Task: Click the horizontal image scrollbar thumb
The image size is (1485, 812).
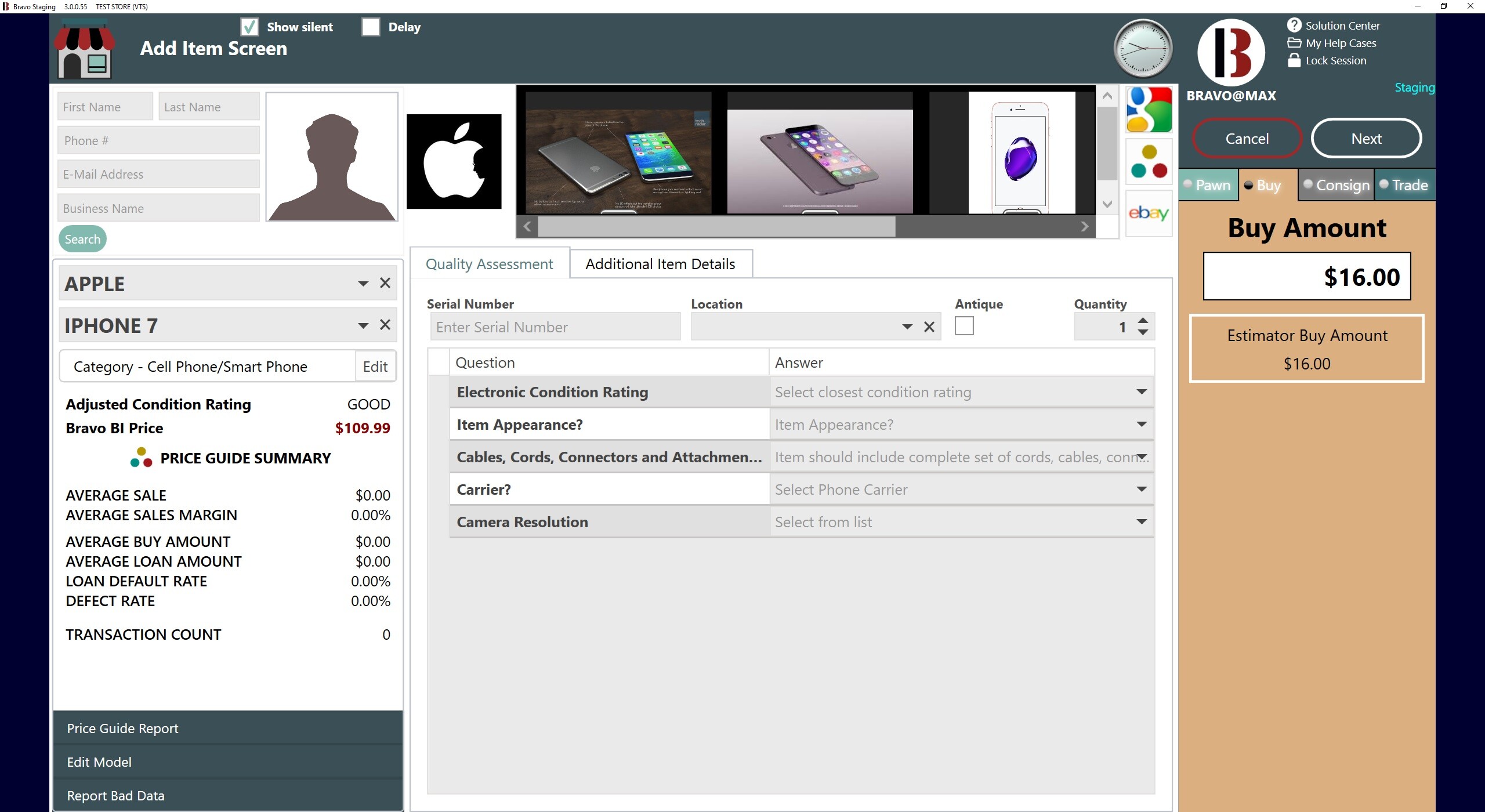Action: tap(716, 226)
